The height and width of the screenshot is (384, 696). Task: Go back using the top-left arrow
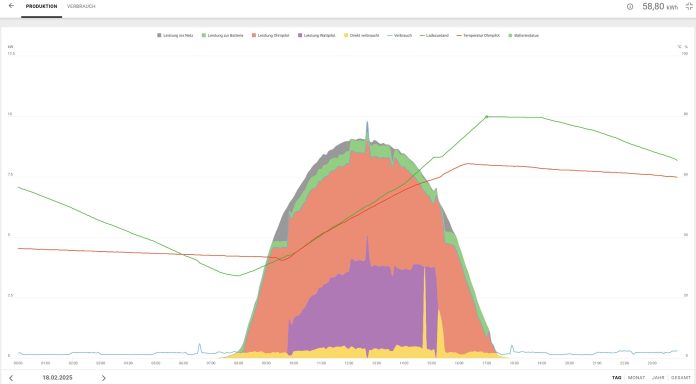[x=11, y=6]
